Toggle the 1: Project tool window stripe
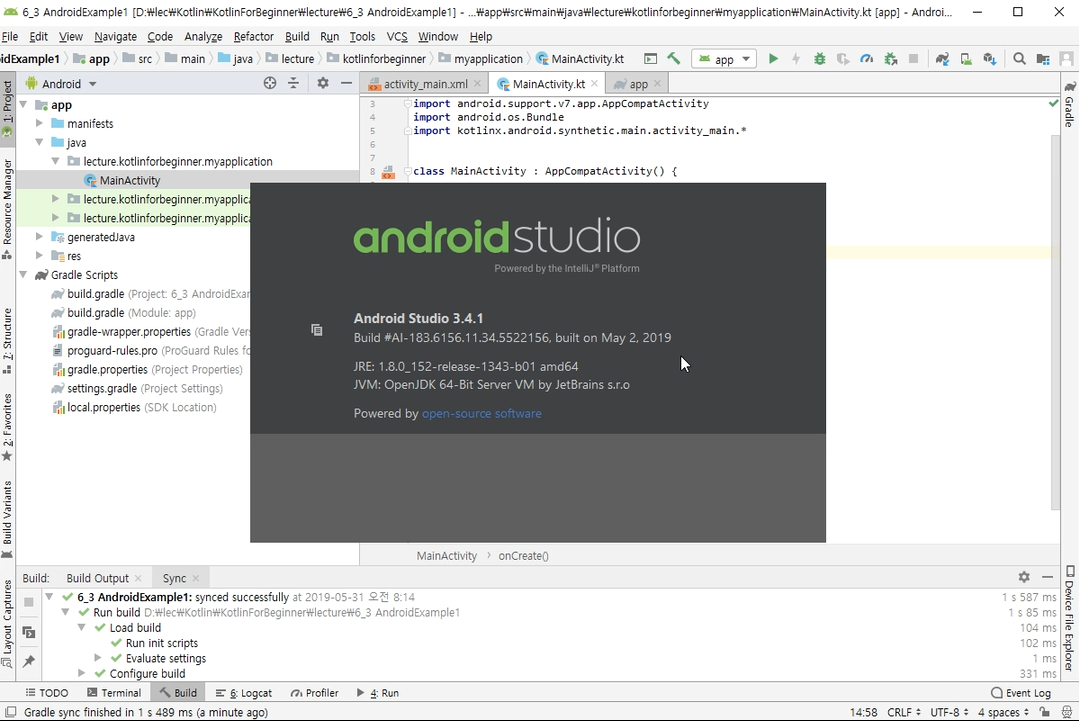This screenshot has width=1079, height=721. point(8,108)
